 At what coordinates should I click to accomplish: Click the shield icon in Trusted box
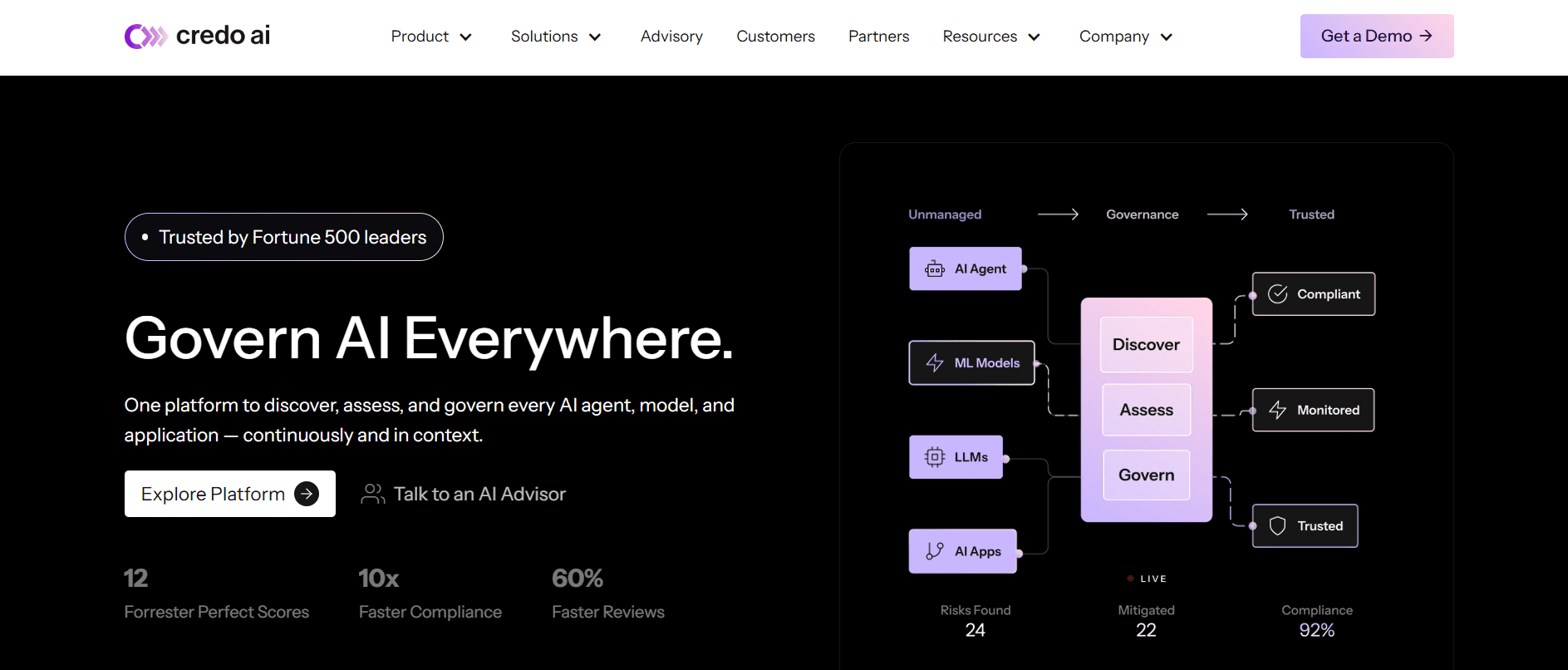(x=1278, y=526)
